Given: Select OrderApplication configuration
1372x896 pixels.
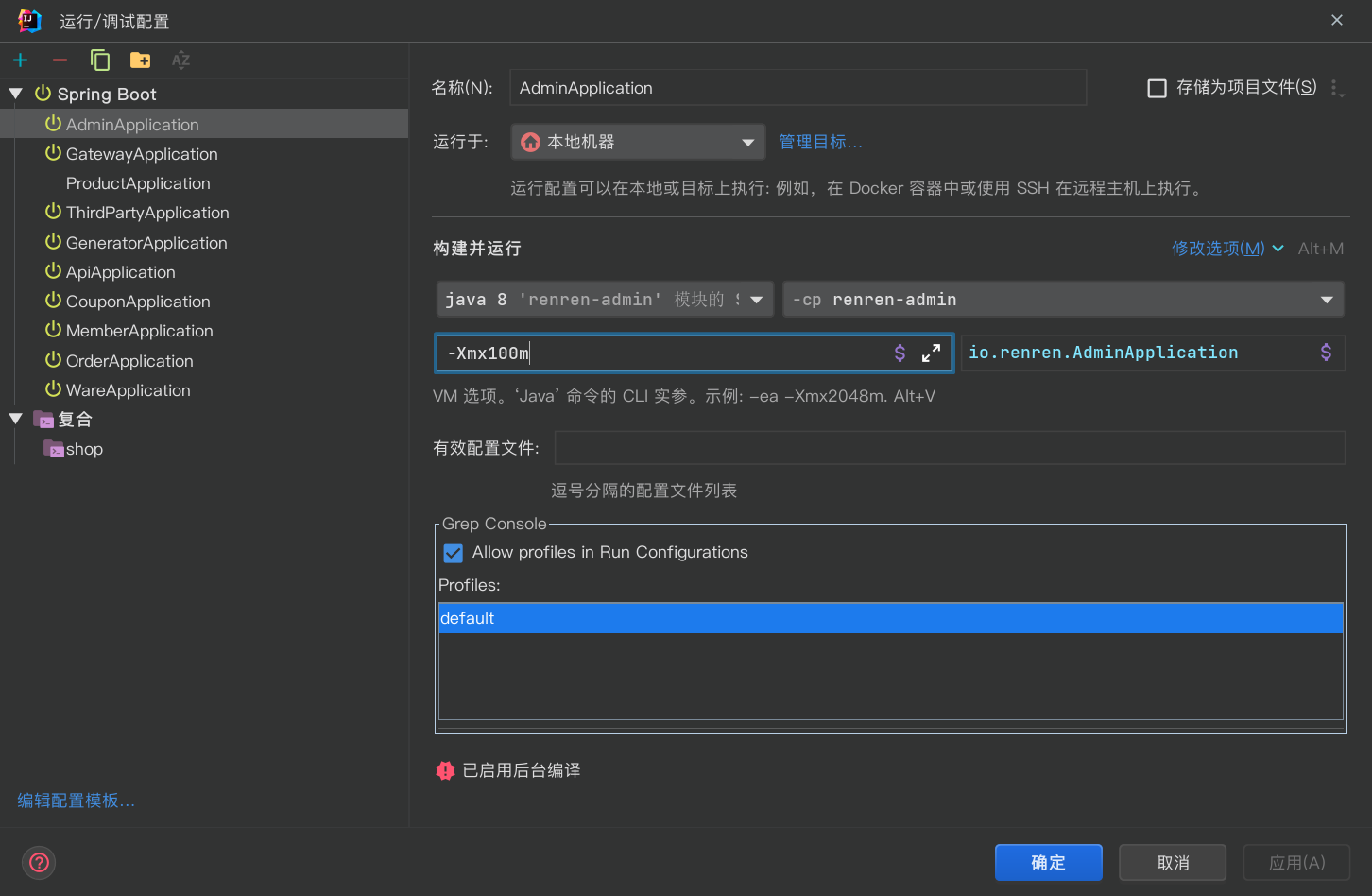Looking at the screenshot, I should [x=129, y=361].
